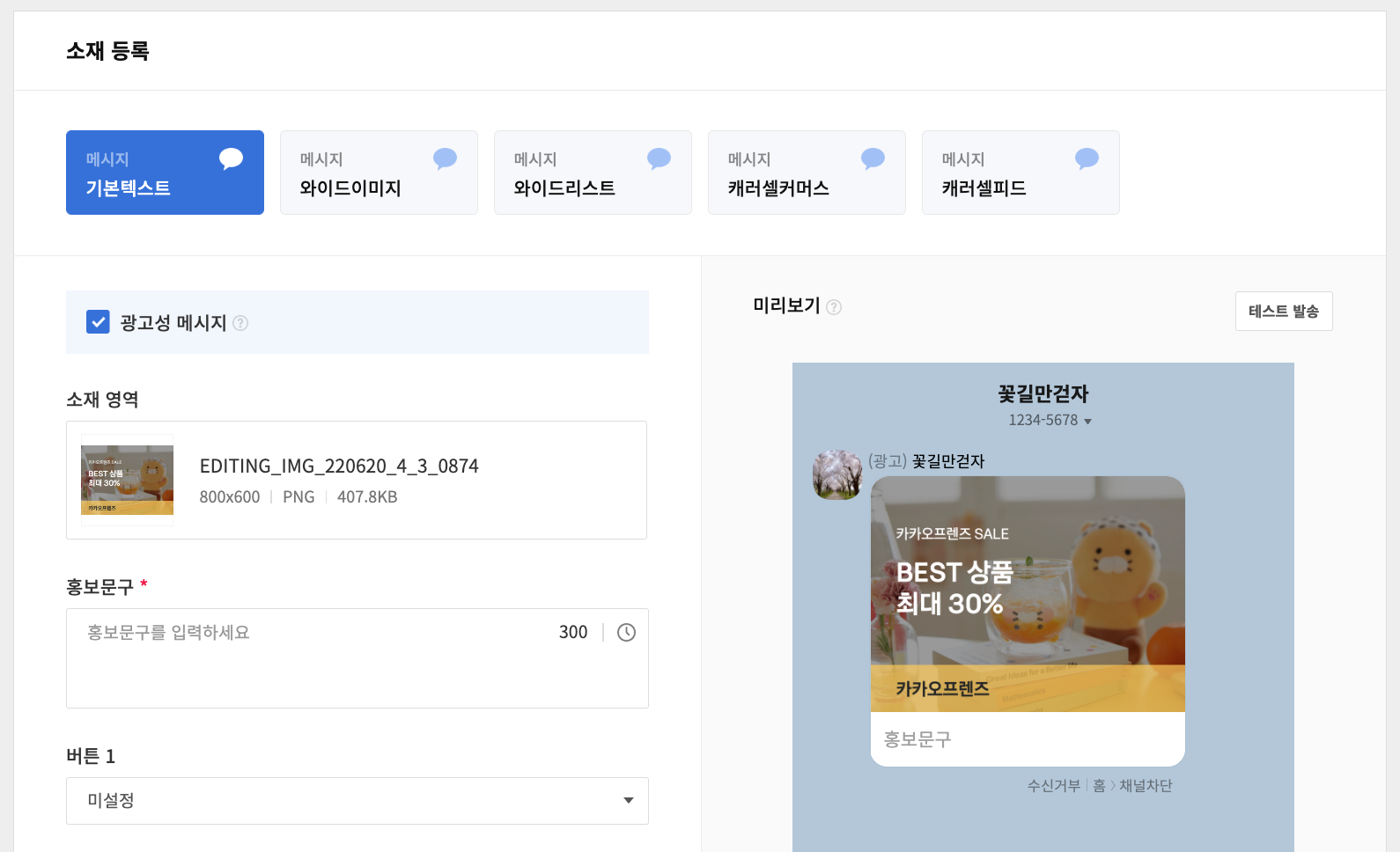This screenshot has width=1400, height=852.
Task: Click the speech bubble icon on 캐러셀피드 card
Action: click(1087, 158)
